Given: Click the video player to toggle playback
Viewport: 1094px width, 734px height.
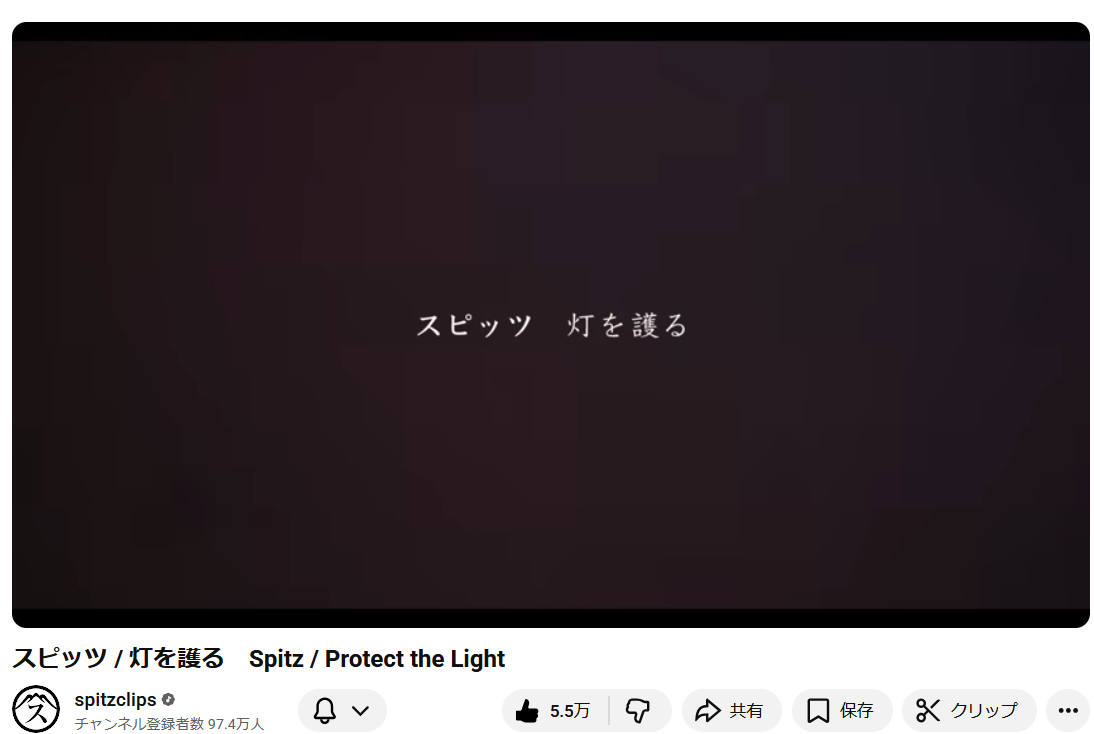Looking at the screenshot, I should (550, 325).
